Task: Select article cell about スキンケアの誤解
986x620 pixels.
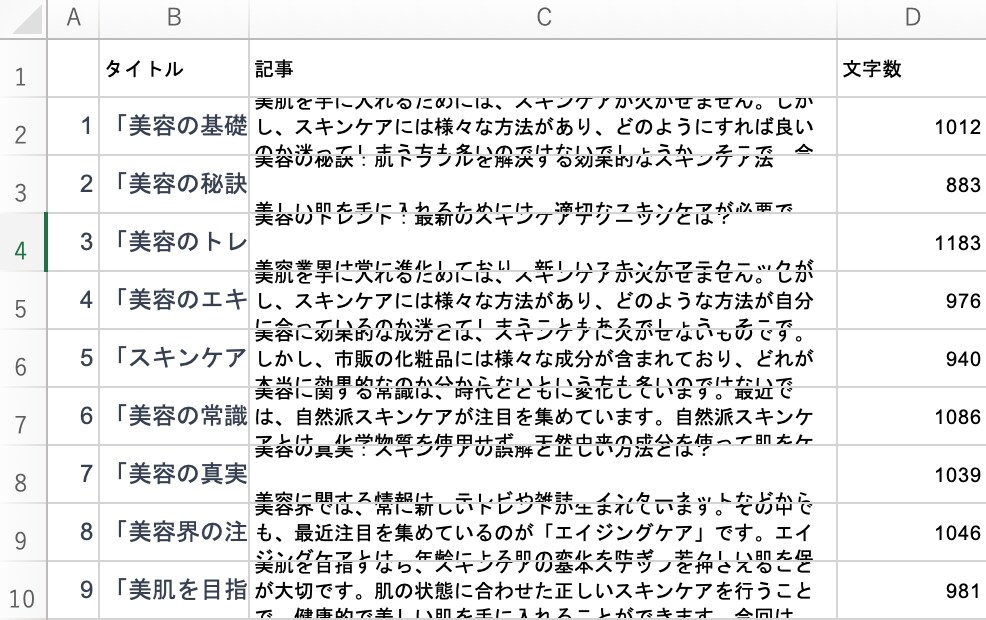Action: [x=543, y=474]
